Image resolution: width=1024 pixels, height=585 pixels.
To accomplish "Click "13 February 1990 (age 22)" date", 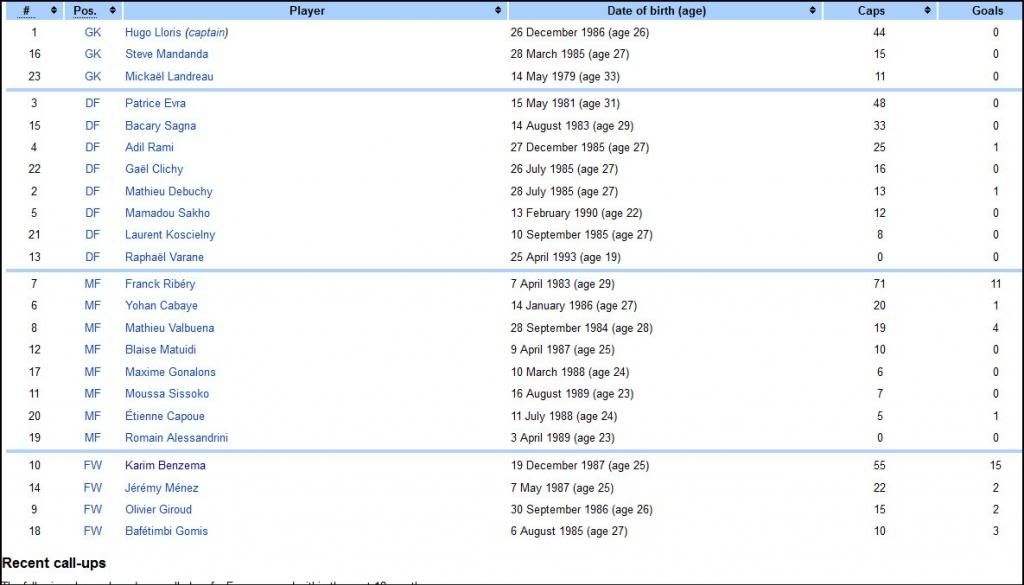I will 577,213.
